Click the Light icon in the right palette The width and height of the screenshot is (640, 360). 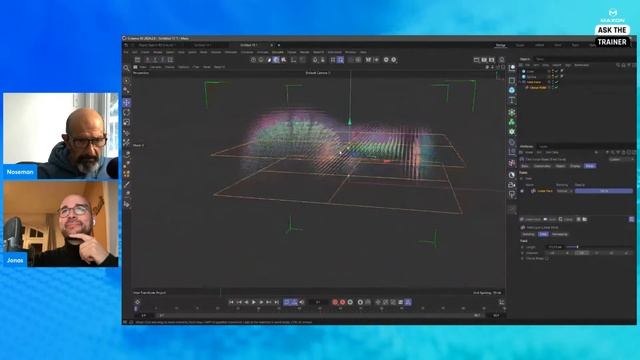[x=512, y=195]
